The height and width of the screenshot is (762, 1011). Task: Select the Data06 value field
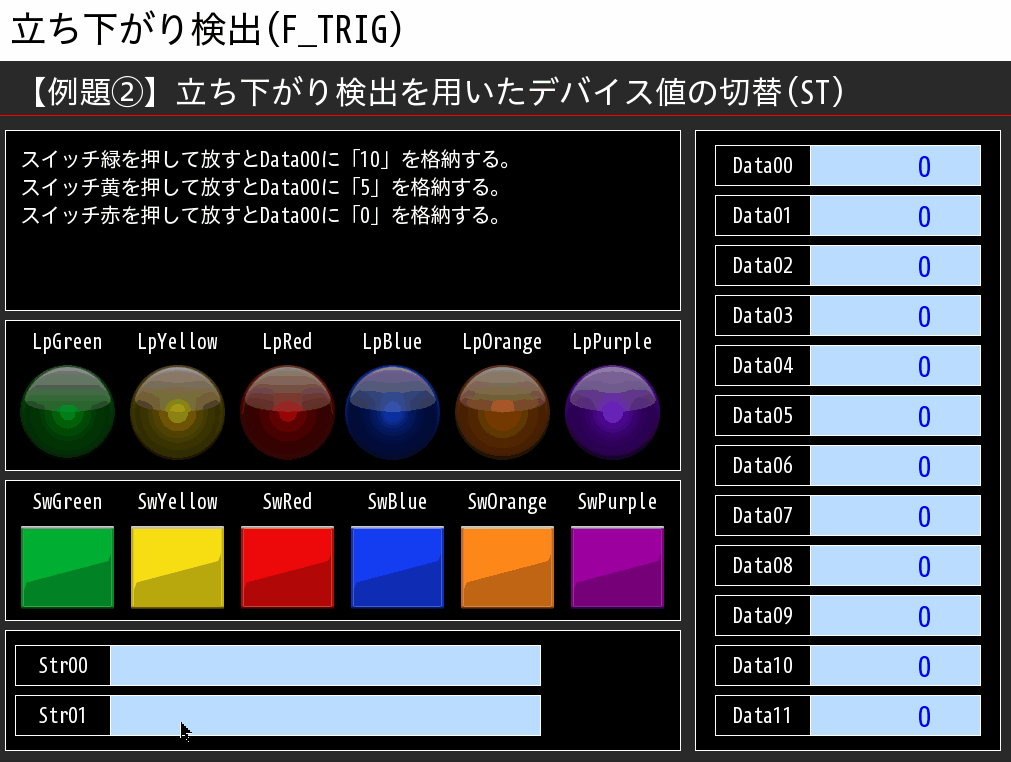point(895,465)
